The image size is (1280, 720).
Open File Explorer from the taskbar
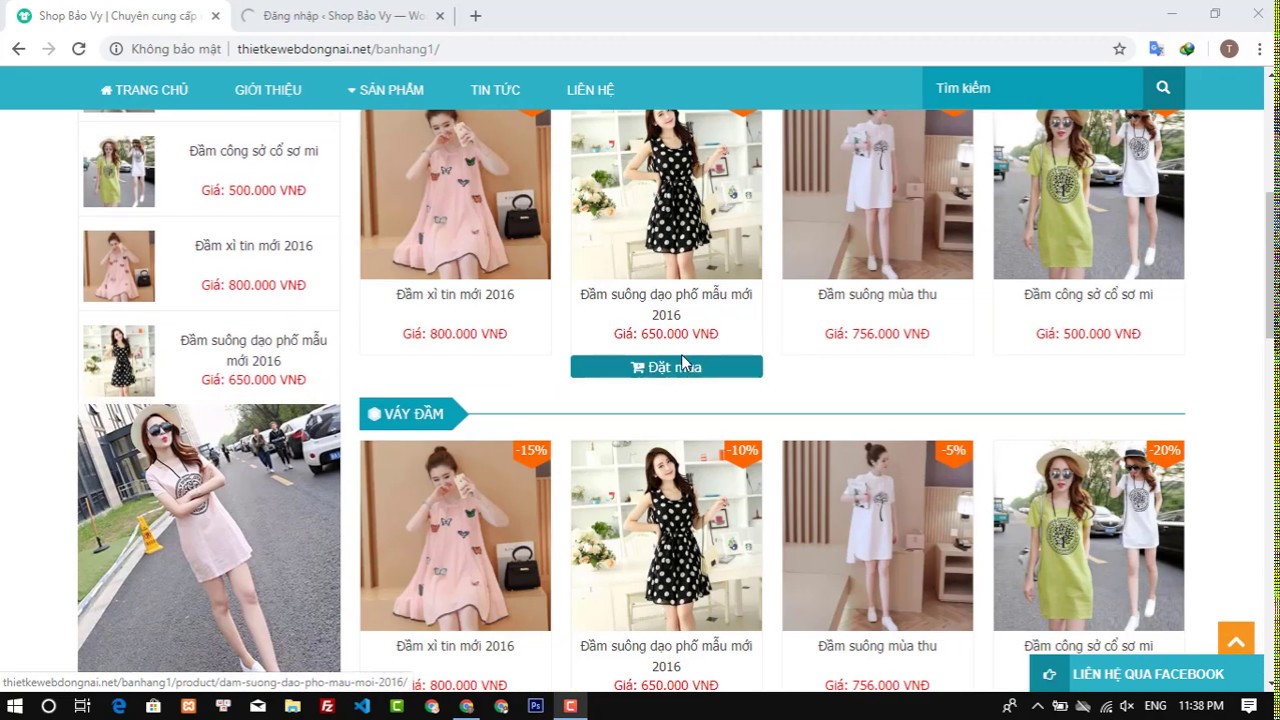(x=293, y=706)
